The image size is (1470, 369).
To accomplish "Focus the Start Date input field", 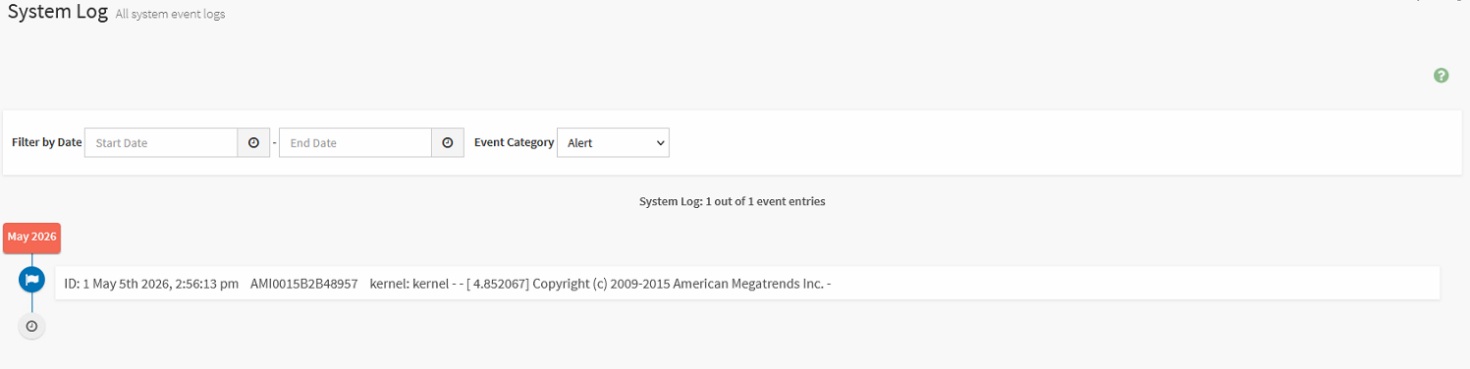I will click(x=161, y=143).
